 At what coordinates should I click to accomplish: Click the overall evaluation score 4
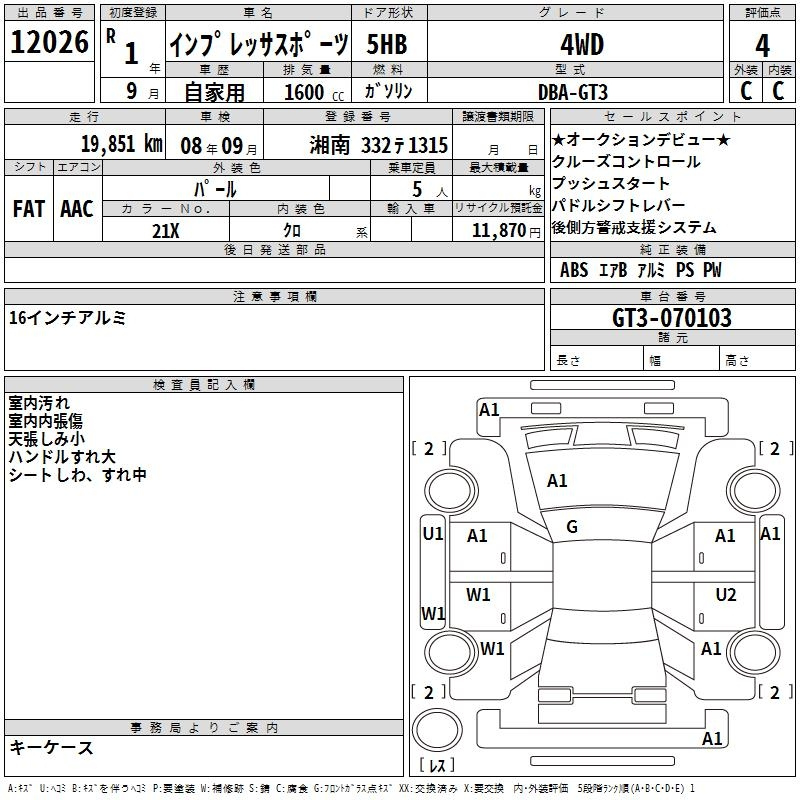click(x=762, y=44)
